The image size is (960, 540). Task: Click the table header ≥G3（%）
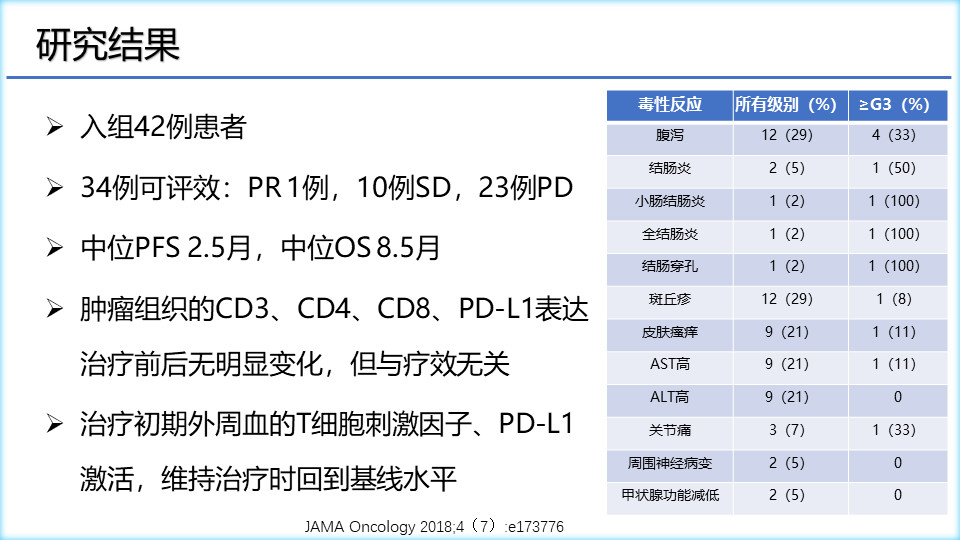[898, 105]
